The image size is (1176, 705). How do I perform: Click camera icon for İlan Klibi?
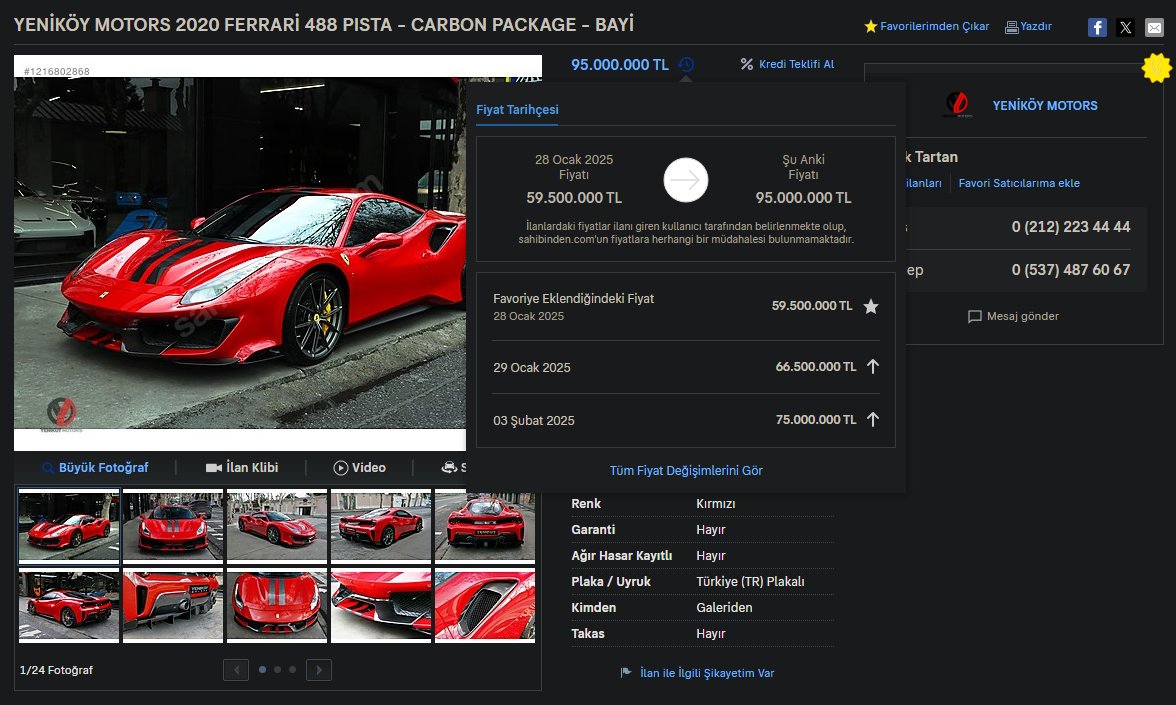[x=214, y=468]
